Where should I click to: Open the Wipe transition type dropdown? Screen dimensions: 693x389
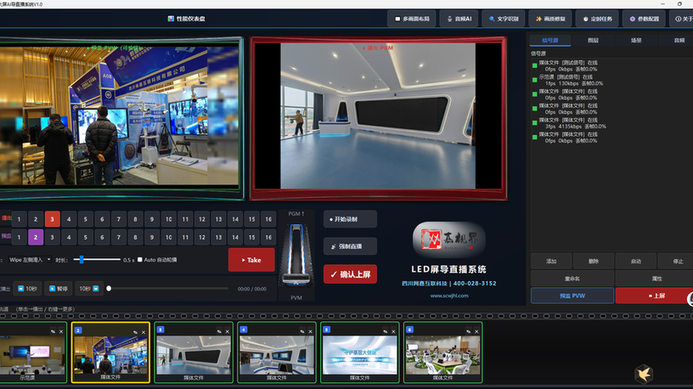point(30,259)
